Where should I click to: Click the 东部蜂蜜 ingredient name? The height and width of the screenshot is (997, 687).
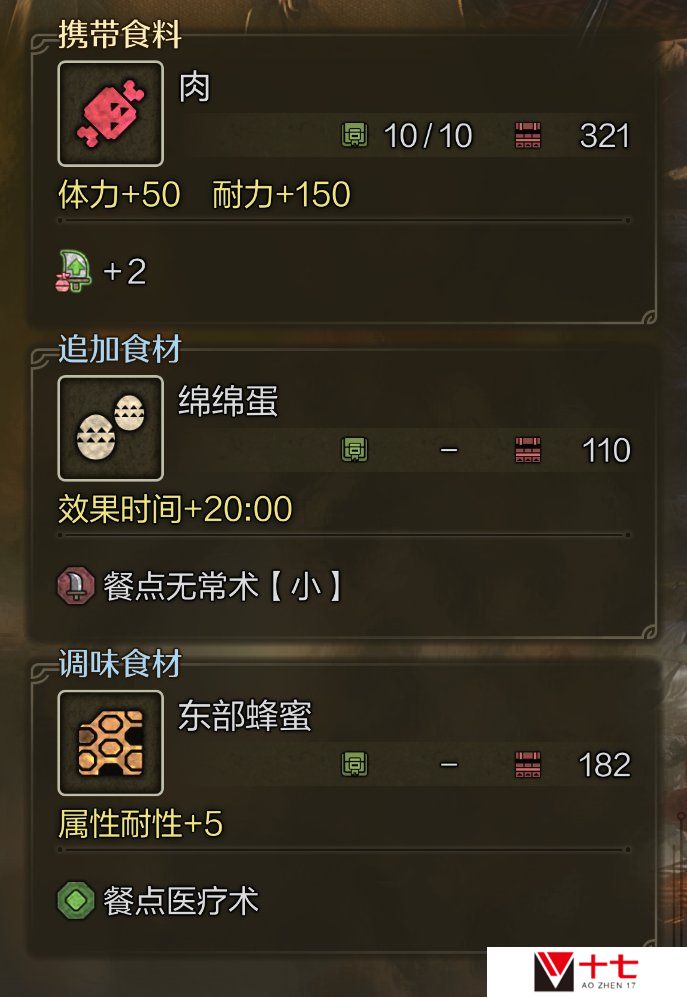pyautogui.click(x=245, y=716)
